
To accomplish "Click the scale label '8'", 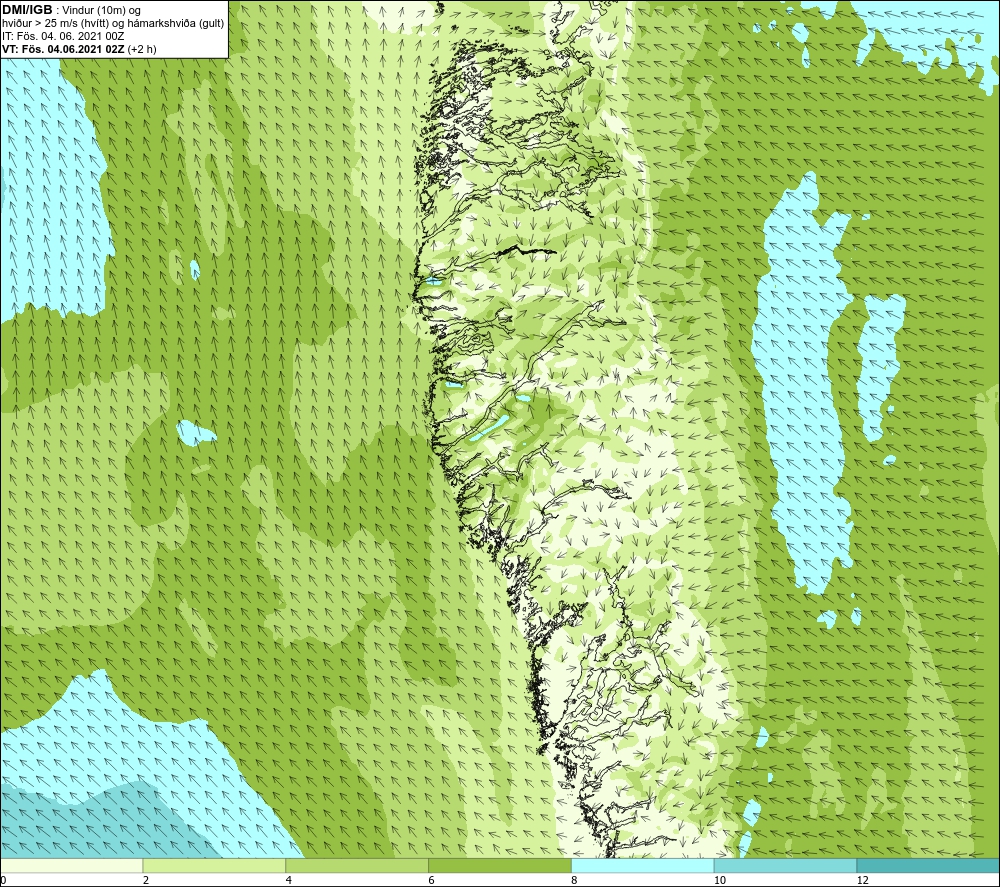I will (x=575, y=880).
